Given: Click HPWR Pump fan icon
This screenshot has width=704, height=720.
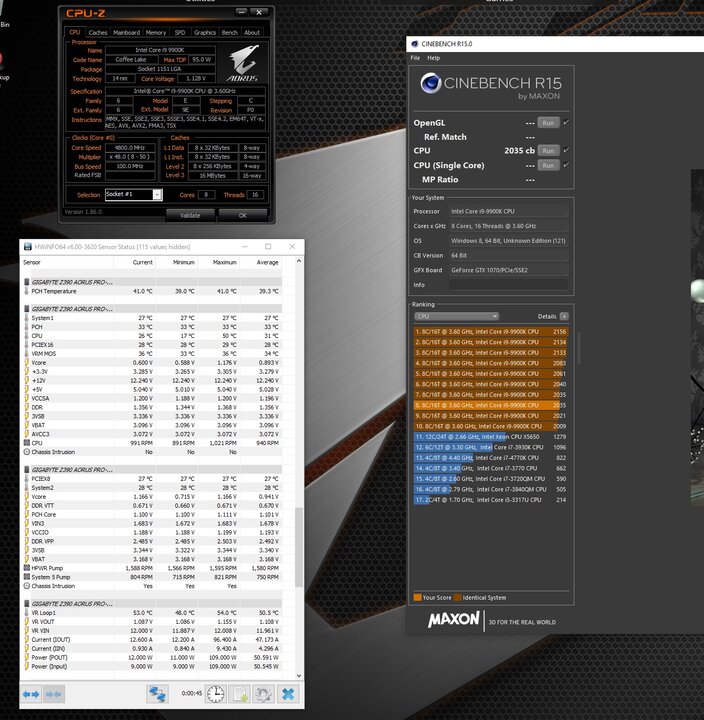Looking at the screenshot, I should pyautogui.click(x=27, y=568).
